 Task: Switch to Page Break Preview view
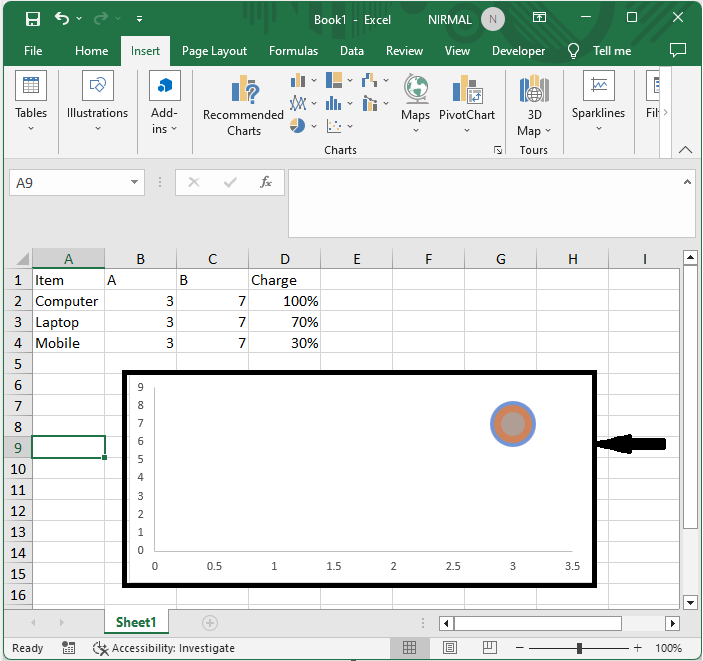coord(491,648)
